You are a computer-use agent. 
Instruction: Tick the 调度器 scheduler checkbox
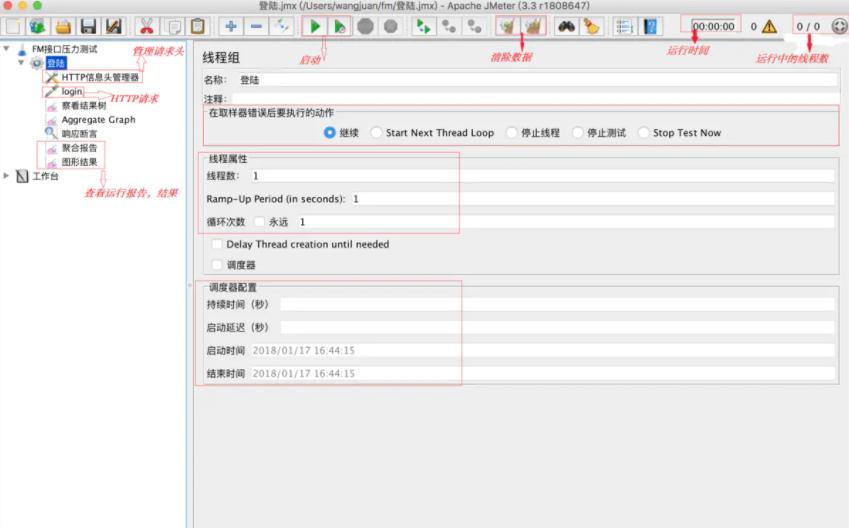click(218, 265)
